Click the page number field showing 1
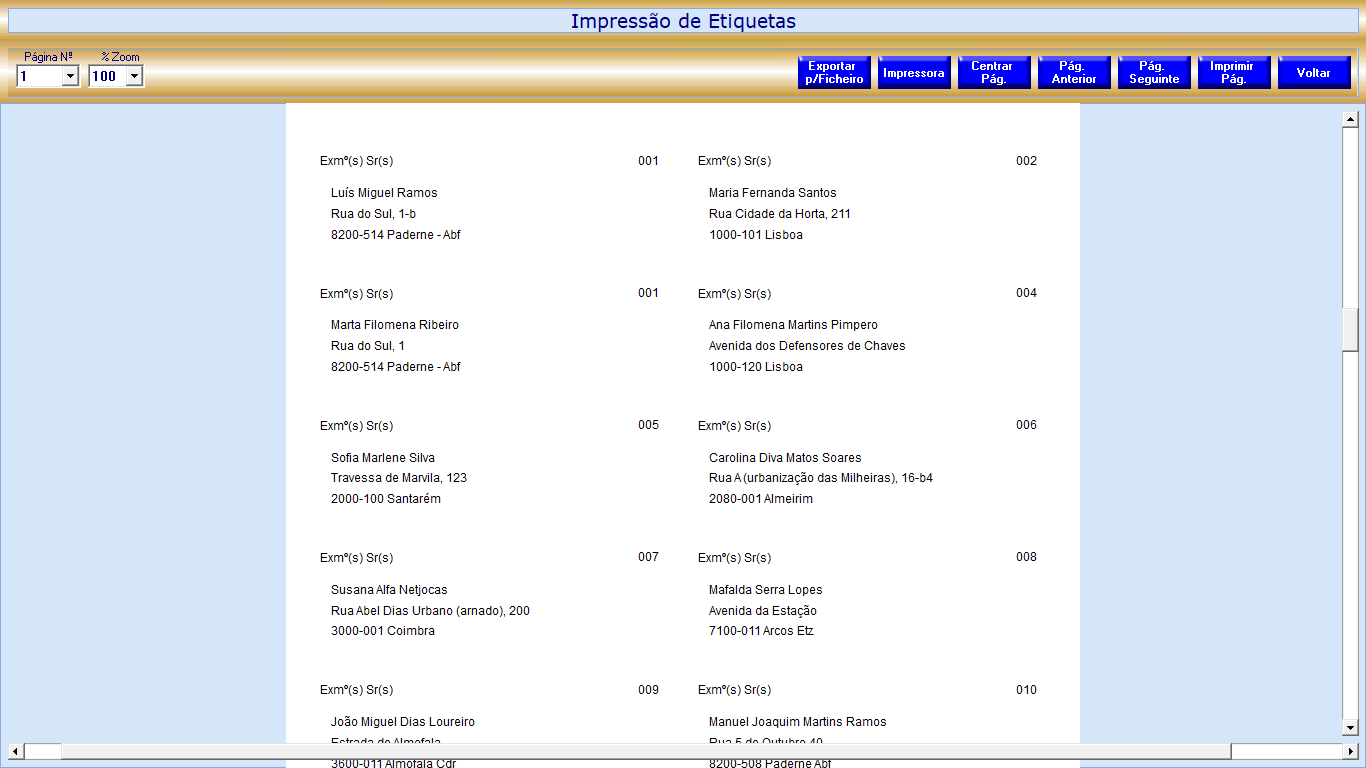 point(39,77)
